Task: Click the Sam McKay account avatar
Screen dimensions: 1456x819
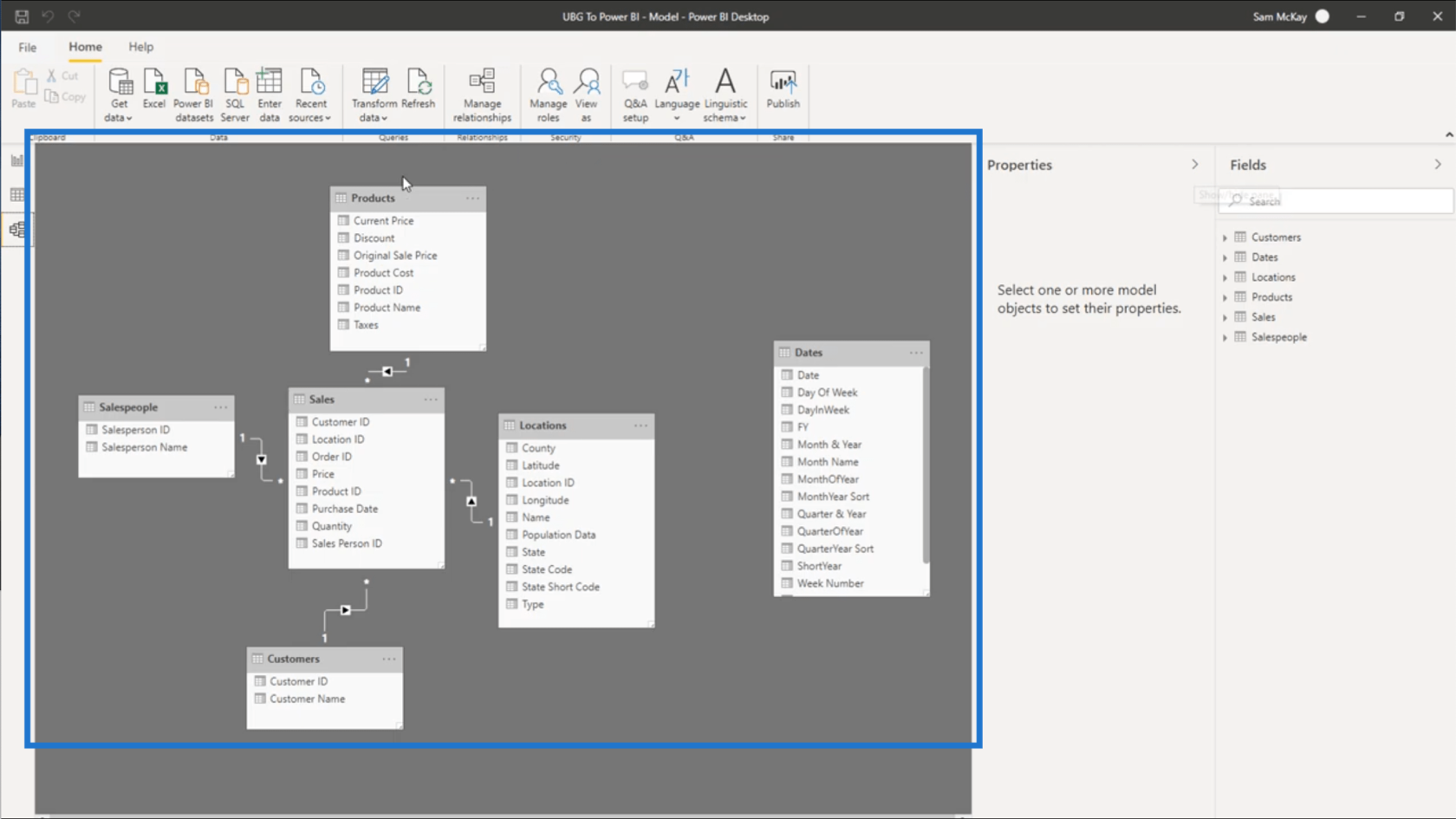Action: 1323,16
